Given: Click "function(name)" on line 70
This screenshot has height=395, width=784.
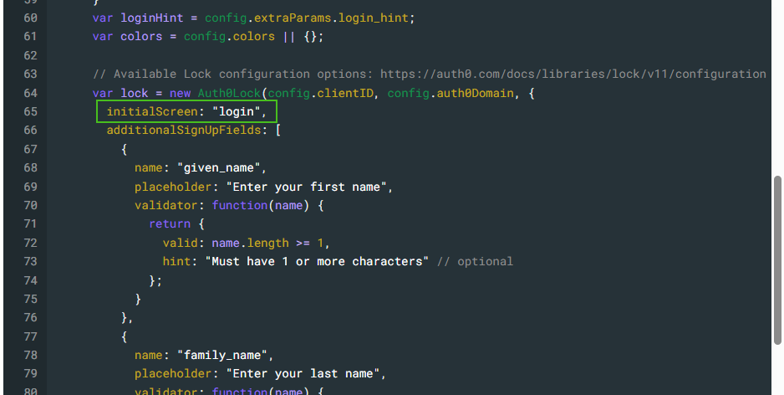Looking at the screenshot, I should pyautogui.click(x=260, y=206).
